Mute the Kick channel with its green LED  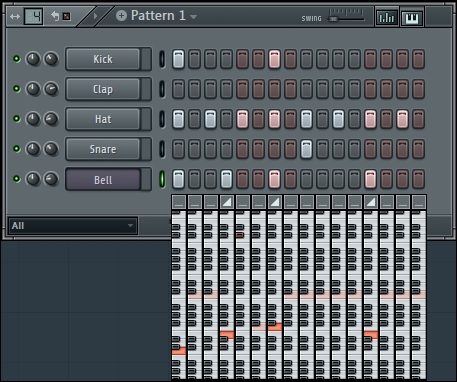pyautogui.click(x=16, y=59)
